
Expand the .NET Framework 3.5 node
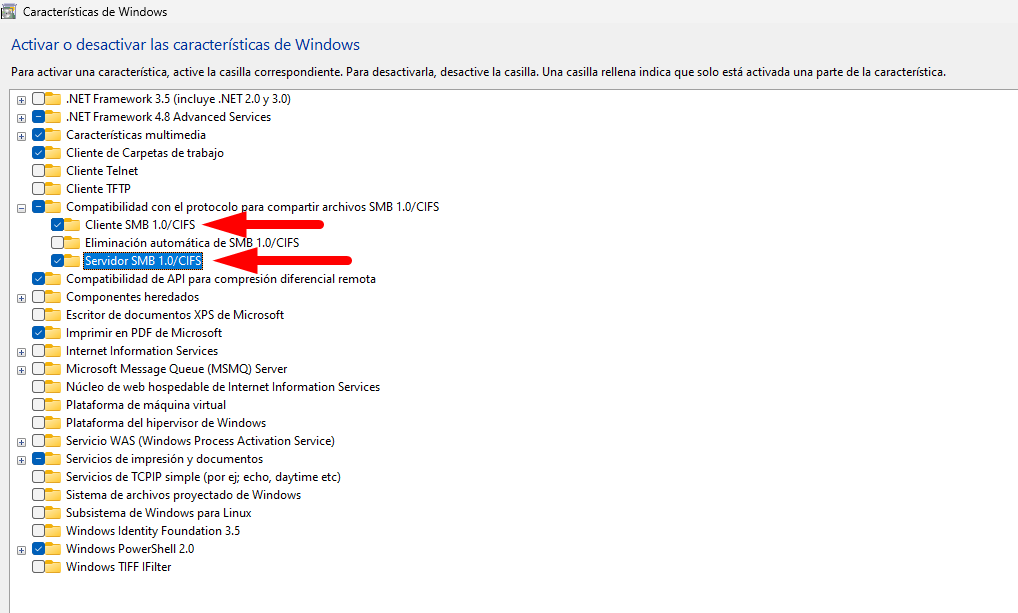[x=21, y=100]
